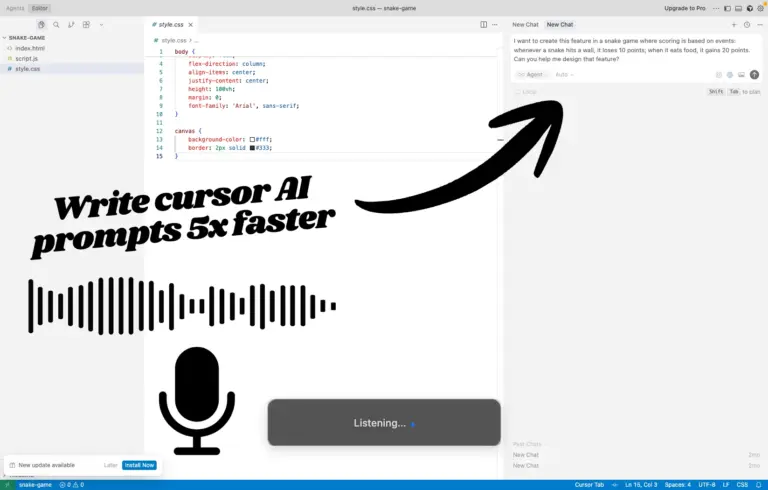
Task: Click the font-family declaration line
Action: point(243,105)
